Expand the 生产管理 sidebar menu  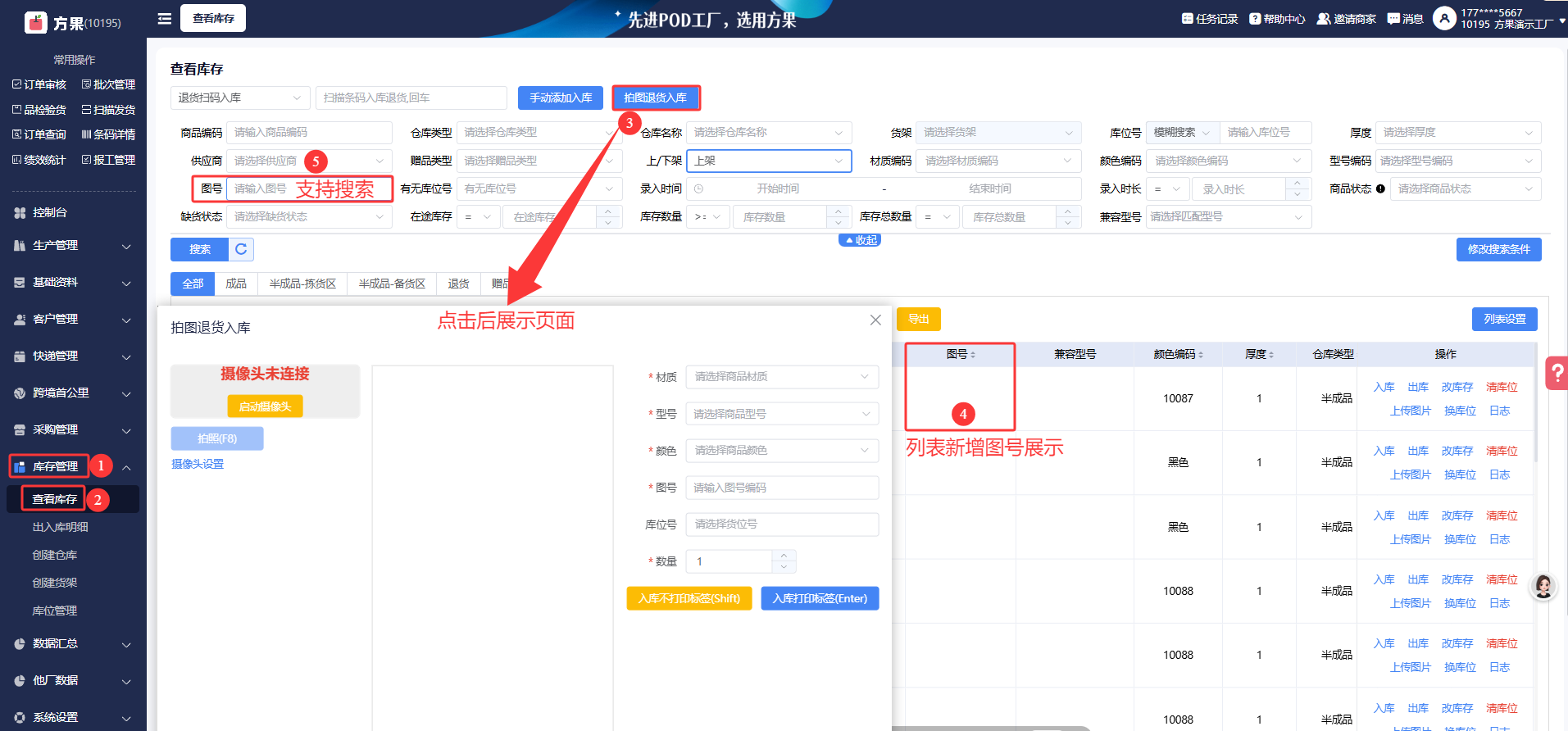point(72,246)
